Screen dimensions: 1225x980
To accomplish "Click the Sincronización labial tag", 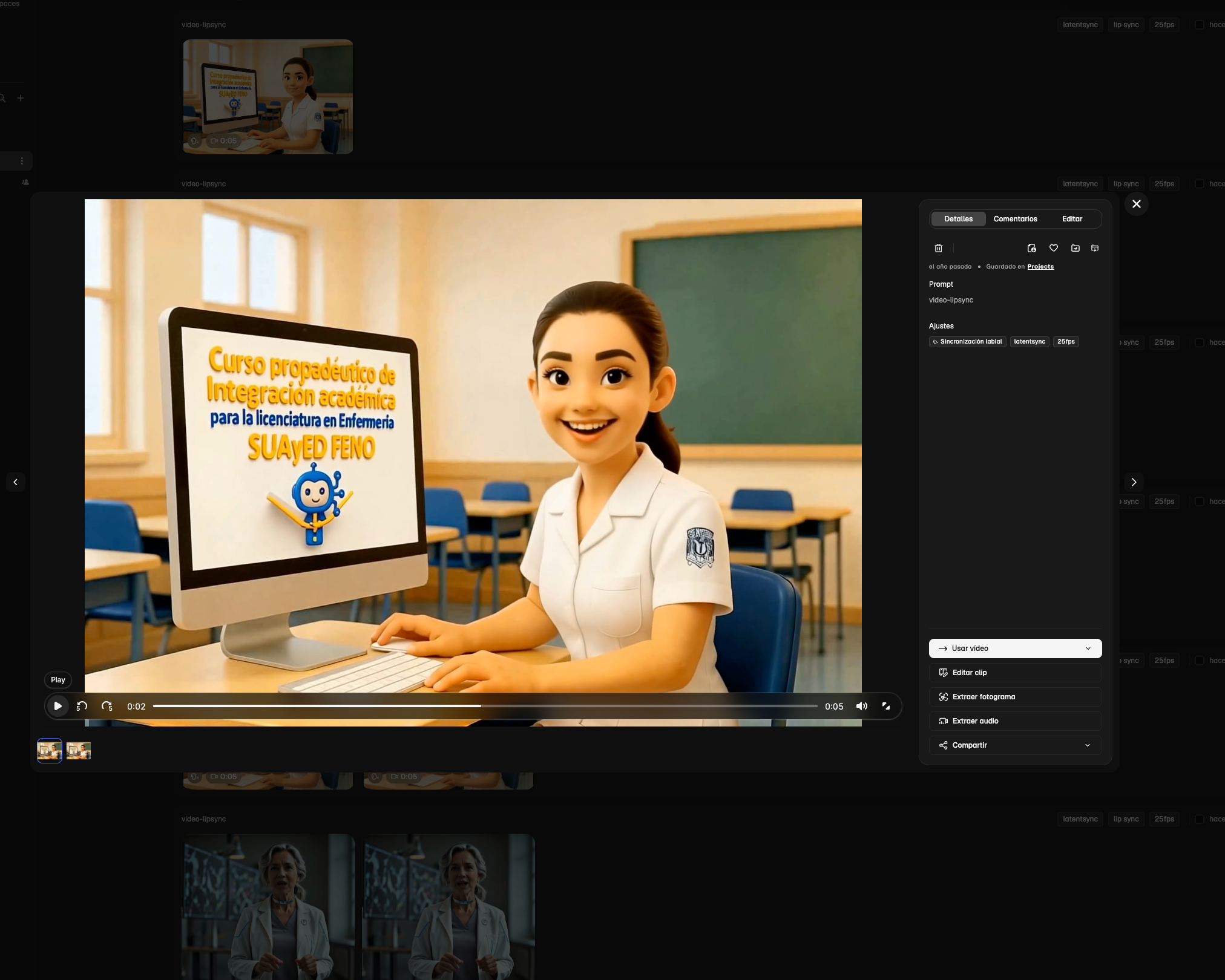I will [x=968, y=342].
